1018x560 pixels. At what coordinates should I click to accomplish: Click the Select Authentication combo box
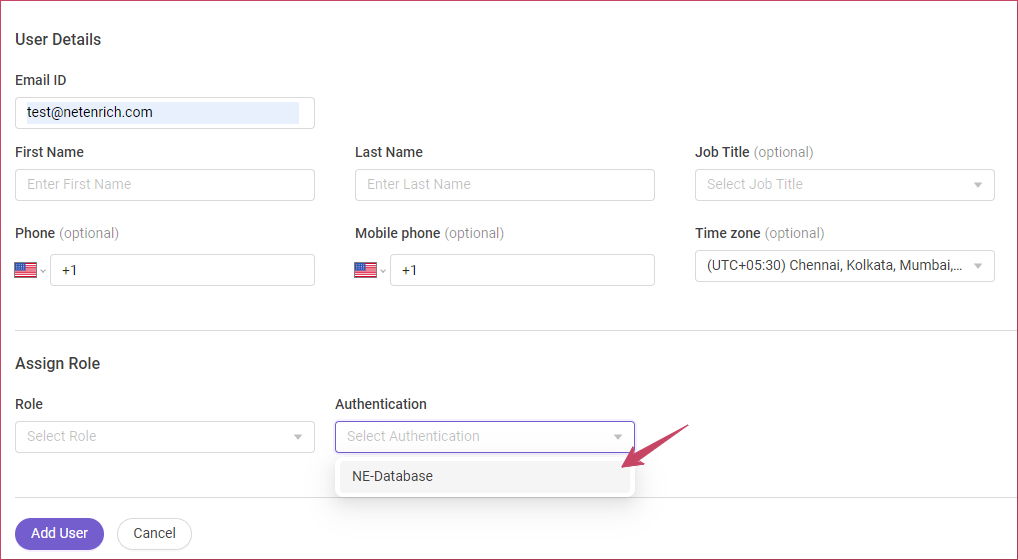click(485, 437)
